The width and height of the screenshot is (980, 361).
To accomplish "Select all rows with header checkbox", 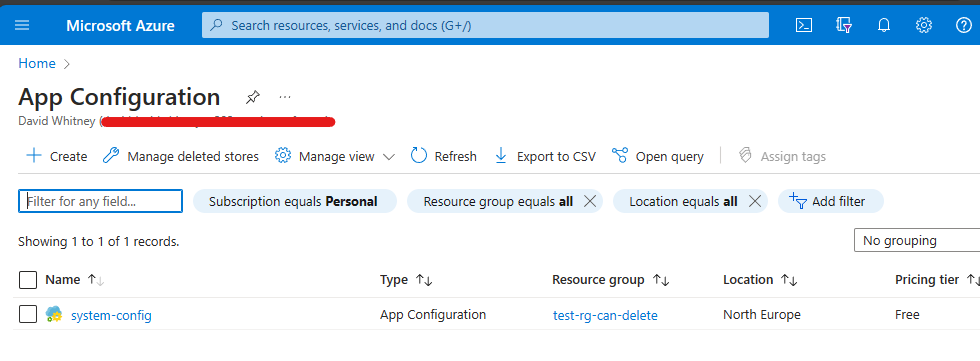I will pos(28,280).
